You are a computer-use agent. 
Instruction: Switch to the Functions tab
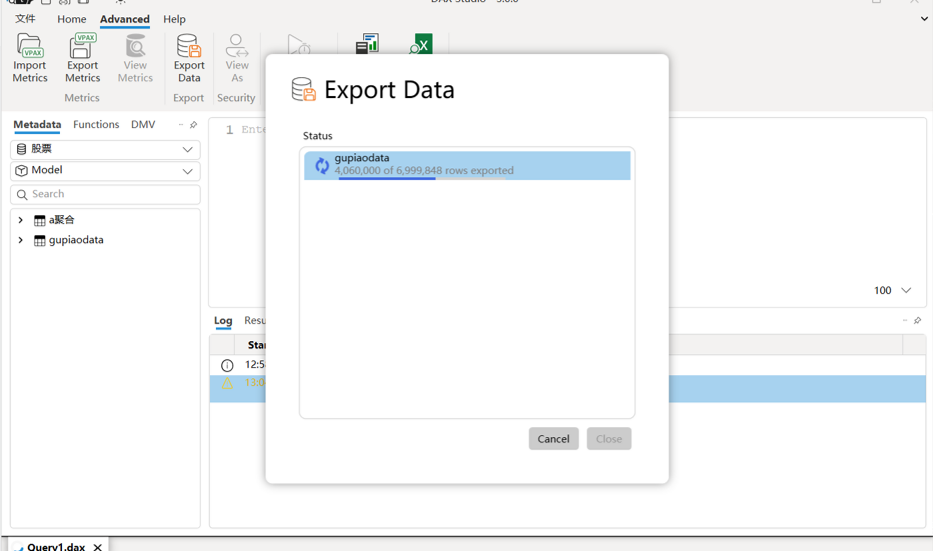[x=96, y=124]
